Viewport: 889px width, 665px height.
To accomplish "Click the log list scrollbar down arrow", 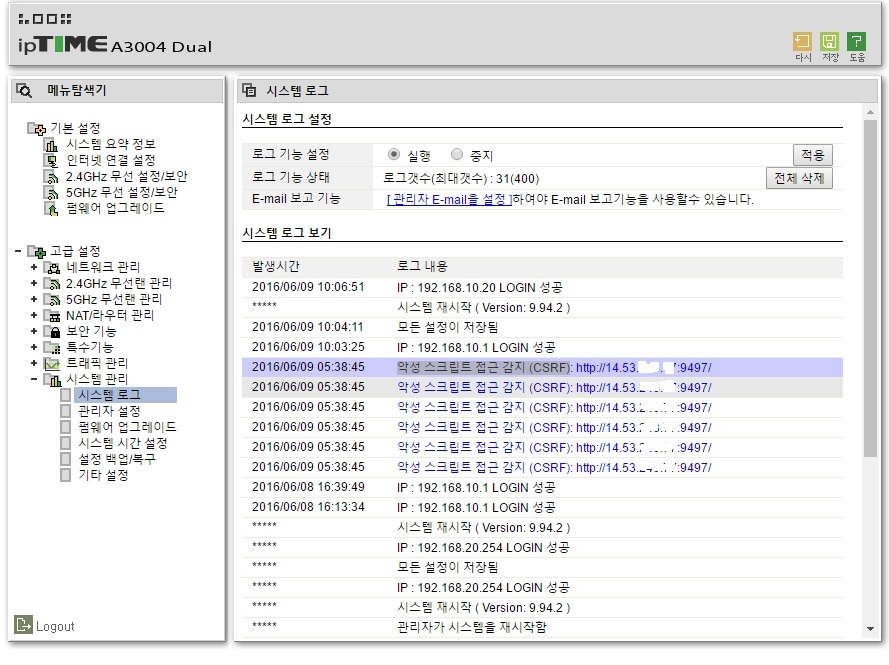I will [x=870, y=629].
